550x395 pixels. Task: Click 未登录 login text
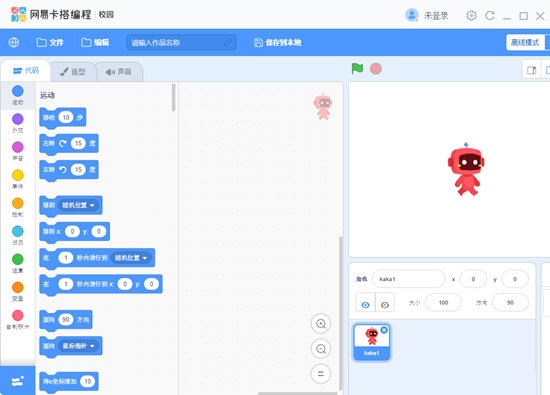436,16
